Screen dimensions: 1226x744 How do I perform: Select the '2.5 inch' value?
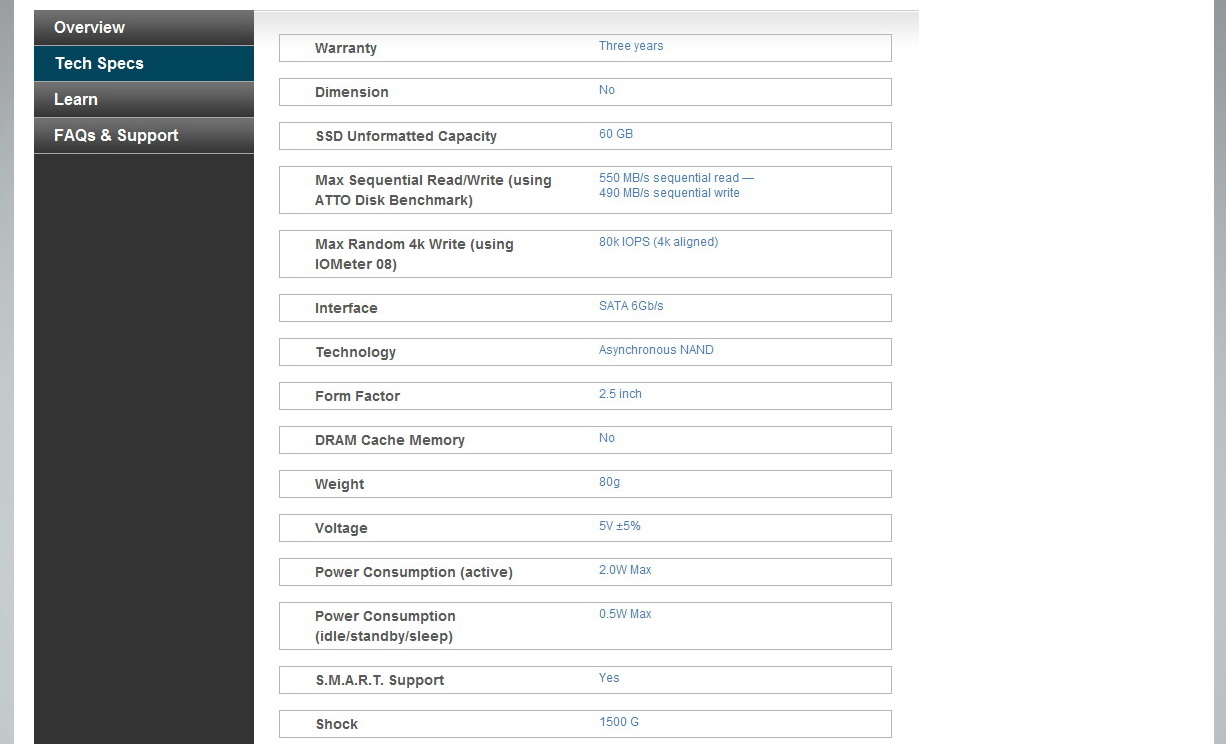620,394
